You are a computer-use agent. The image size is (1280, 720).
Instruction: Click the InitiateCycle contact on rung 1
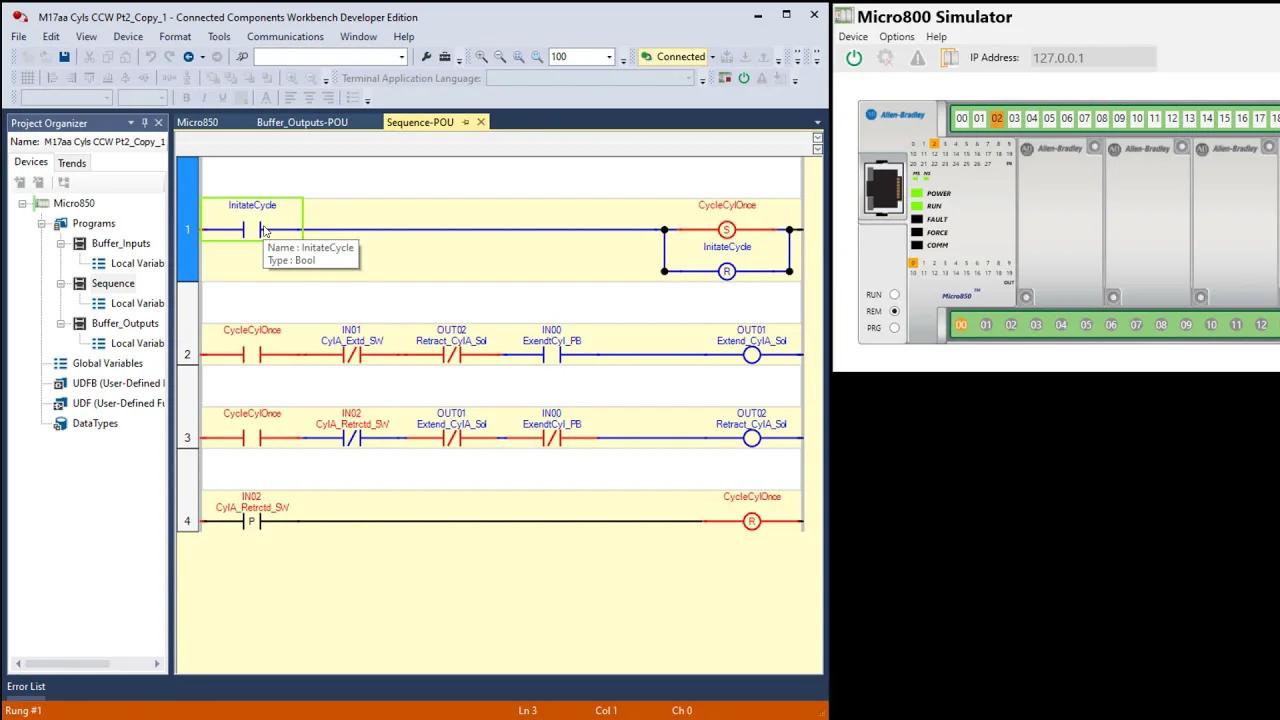click(252, 230)
